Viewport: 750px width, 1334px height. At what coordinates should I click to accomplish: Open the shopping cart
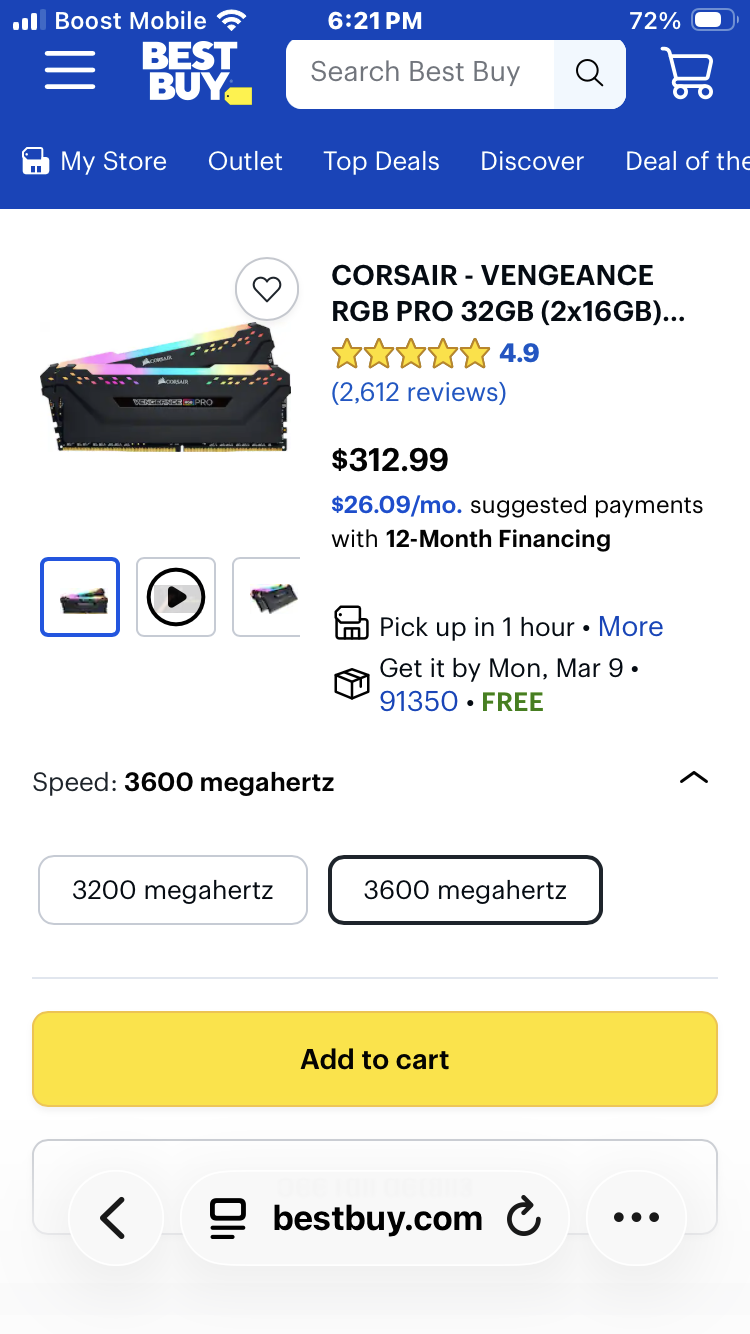click(687, 73)
